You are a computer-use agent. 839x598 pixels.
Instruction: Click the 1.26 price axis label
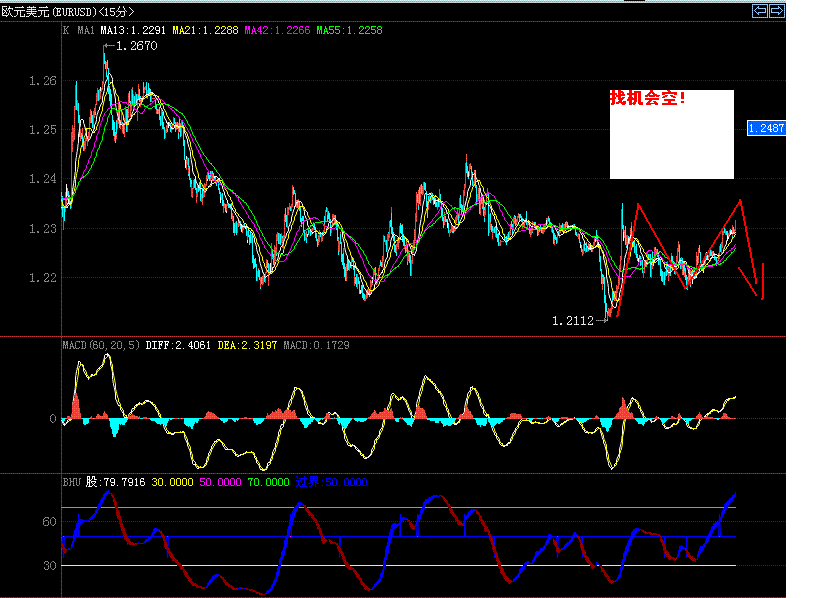(42, 81)
